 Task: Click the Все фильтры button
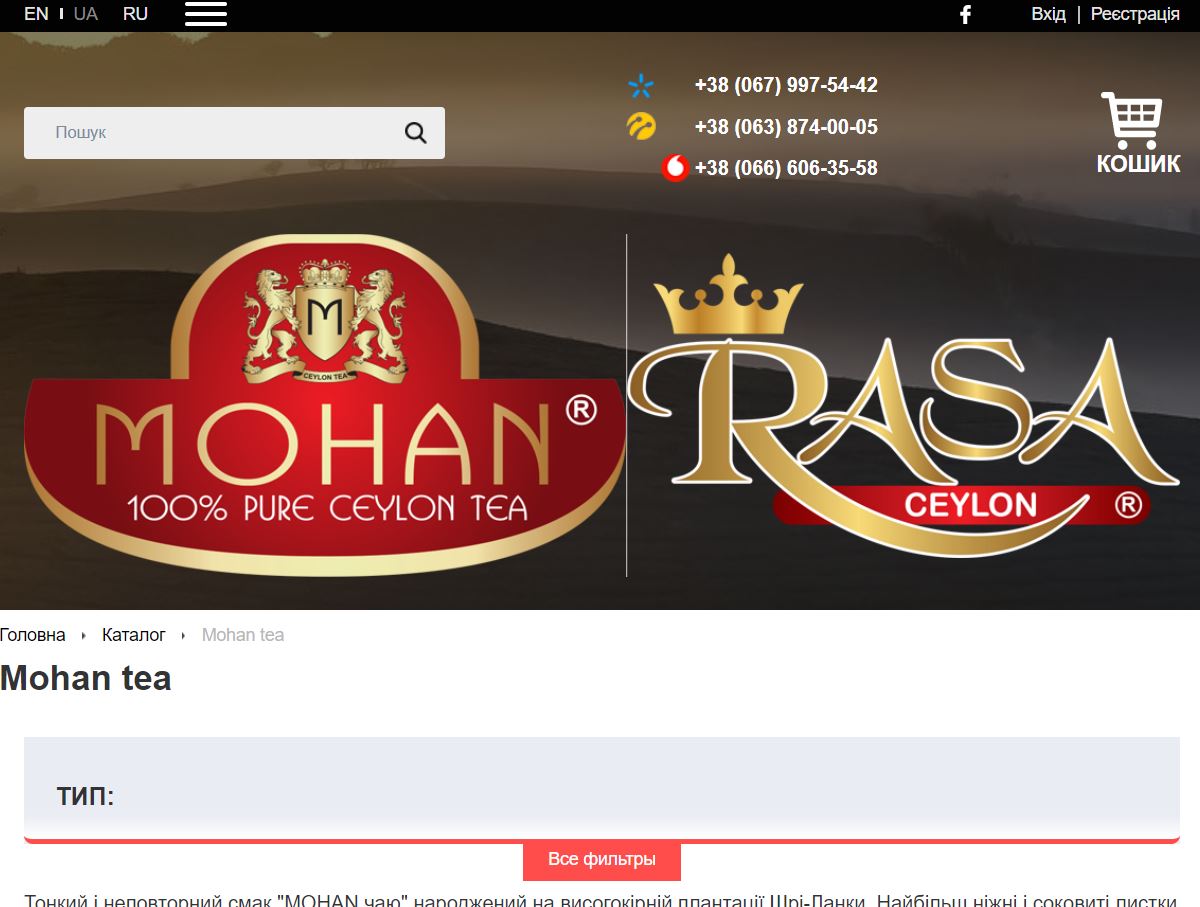(x=602, y=859)
